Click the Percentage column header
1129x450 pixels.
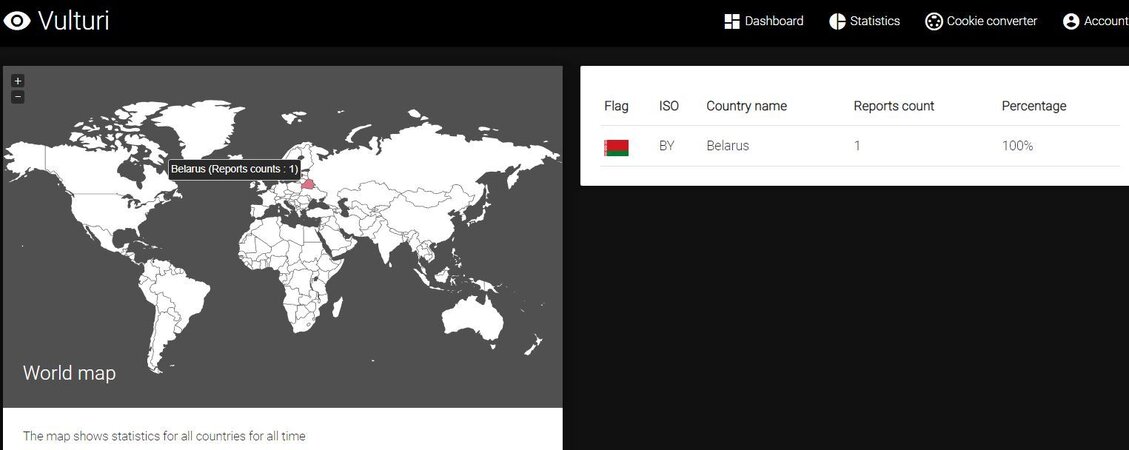(x=1034, y=106)
